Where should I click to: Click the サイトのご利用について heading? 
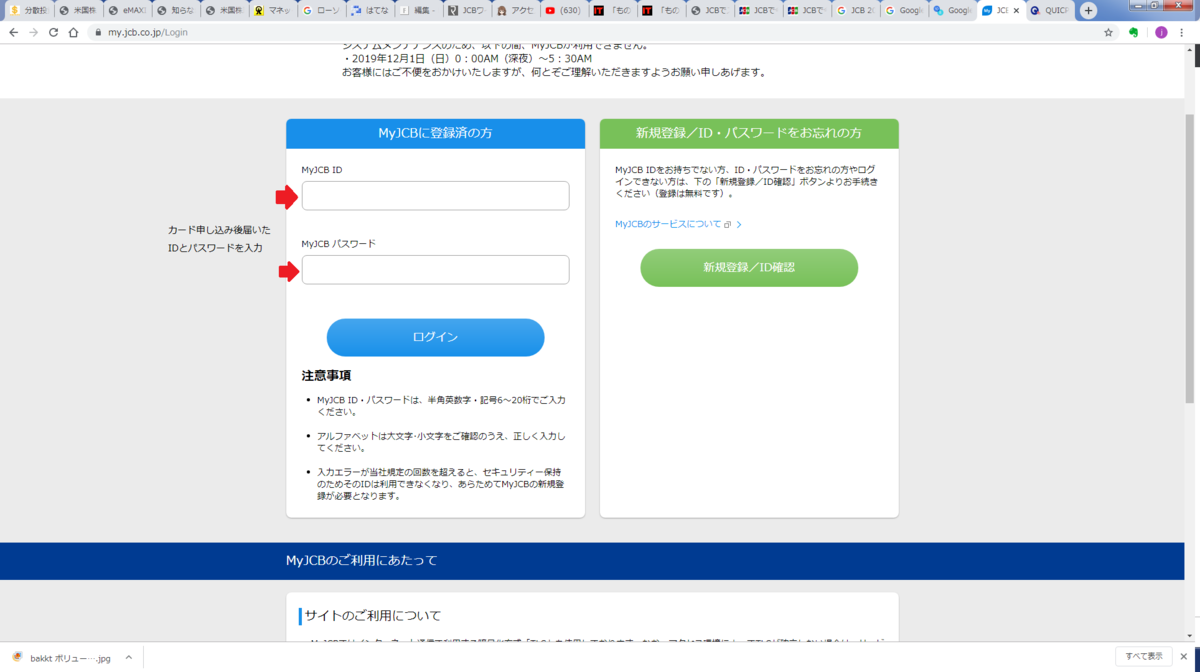pyautogui.click(x=373, y=616)
